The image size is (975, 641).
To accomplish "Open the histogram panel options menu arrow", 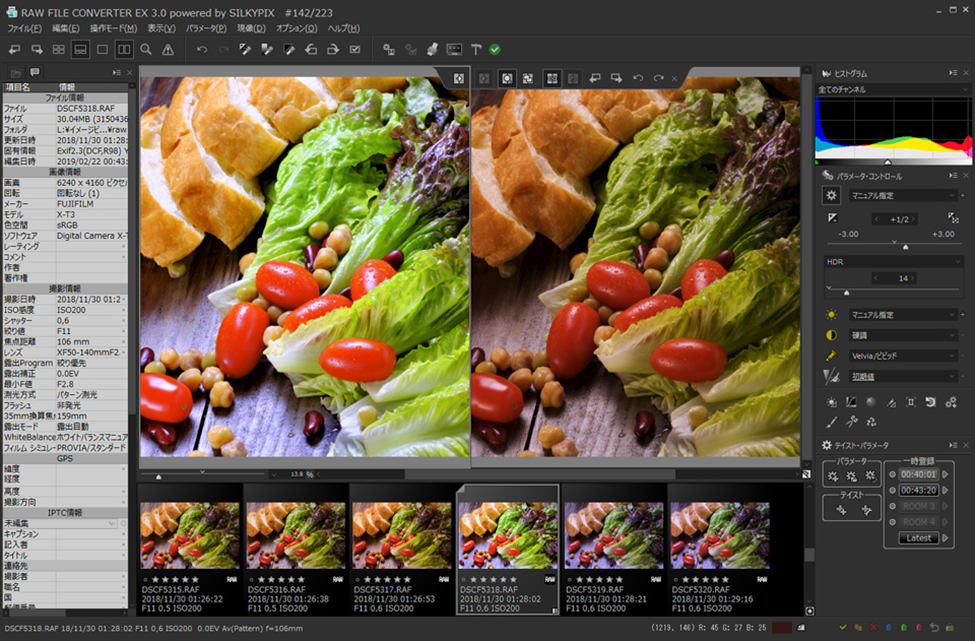I will (953, 73).
